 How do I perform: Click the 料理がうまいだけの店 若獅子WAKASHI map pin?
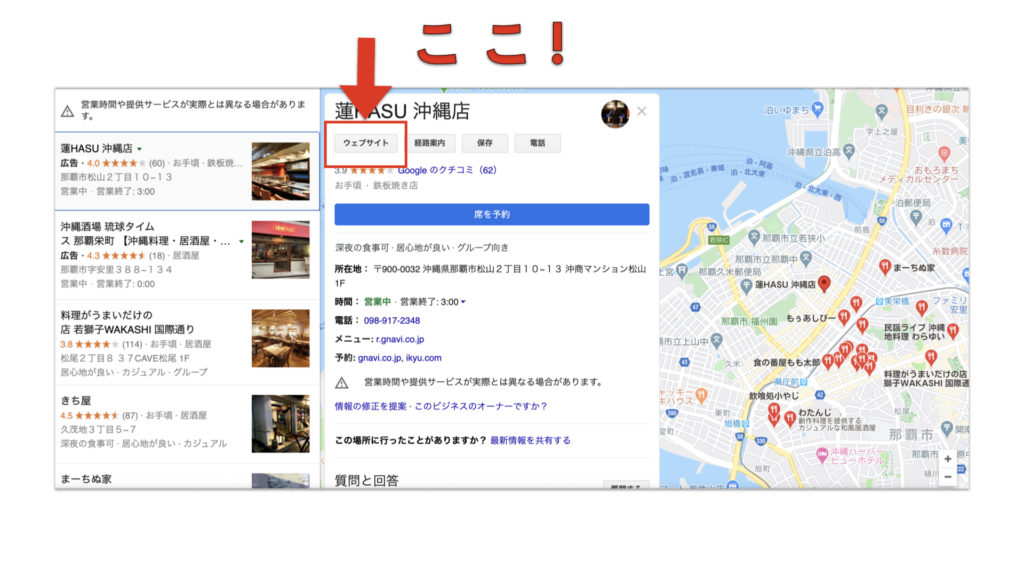click(x=931, y=357)
